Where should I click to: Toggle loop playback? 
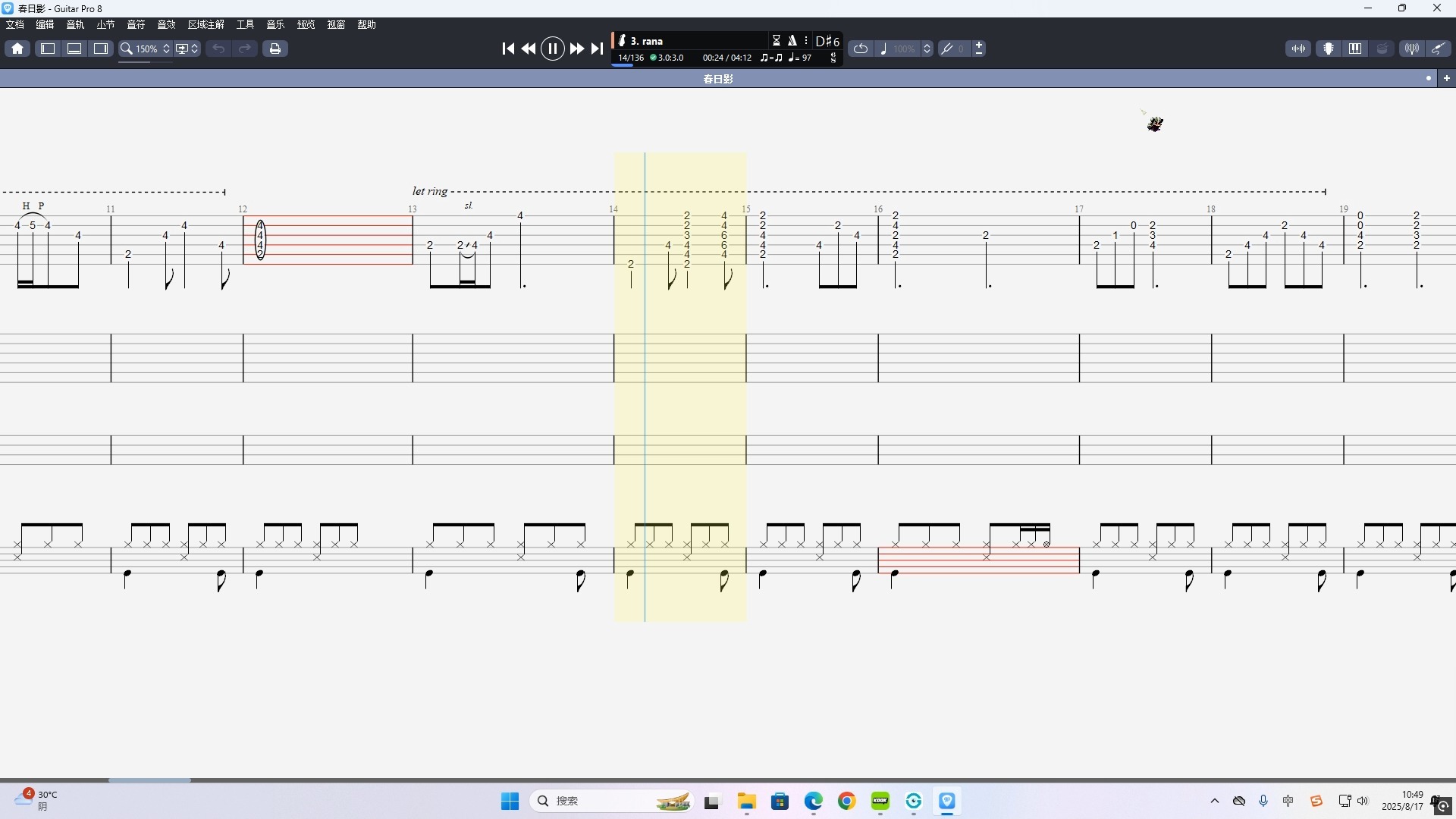861,49
